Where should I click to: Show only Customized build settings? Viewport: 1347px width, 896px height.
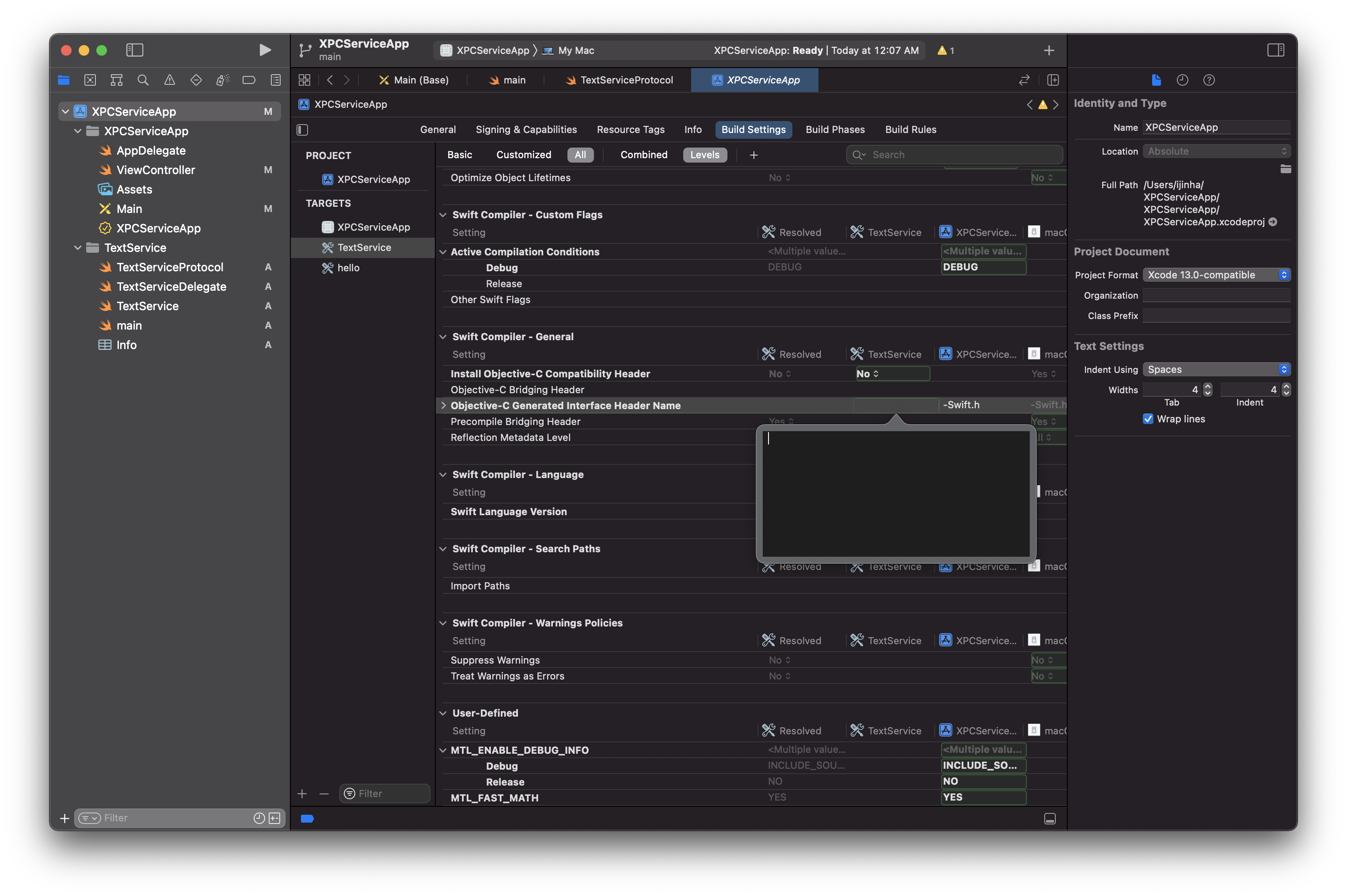(x=524, y=155)
